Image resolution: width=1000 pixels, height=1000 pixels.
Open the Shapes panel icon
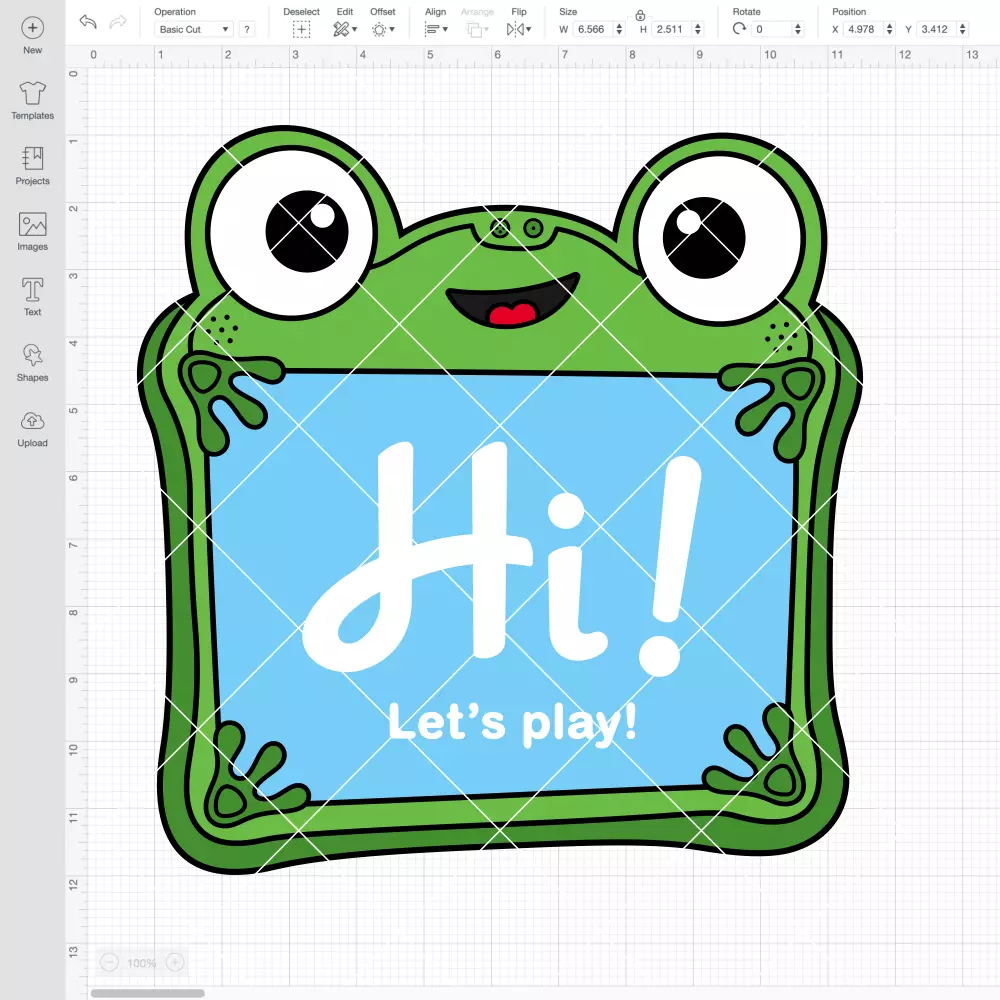coord(33,356)
